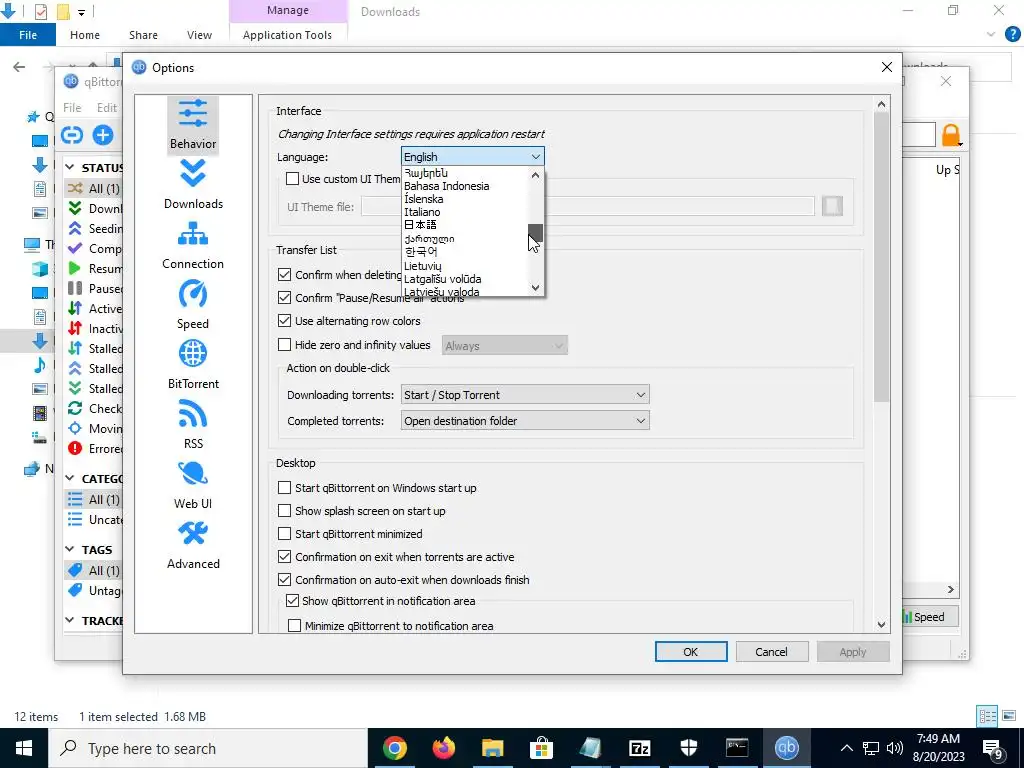Open the Downloading torrents action dropdown
Viewport: 1024px width, 768px height.
point(524,395)
